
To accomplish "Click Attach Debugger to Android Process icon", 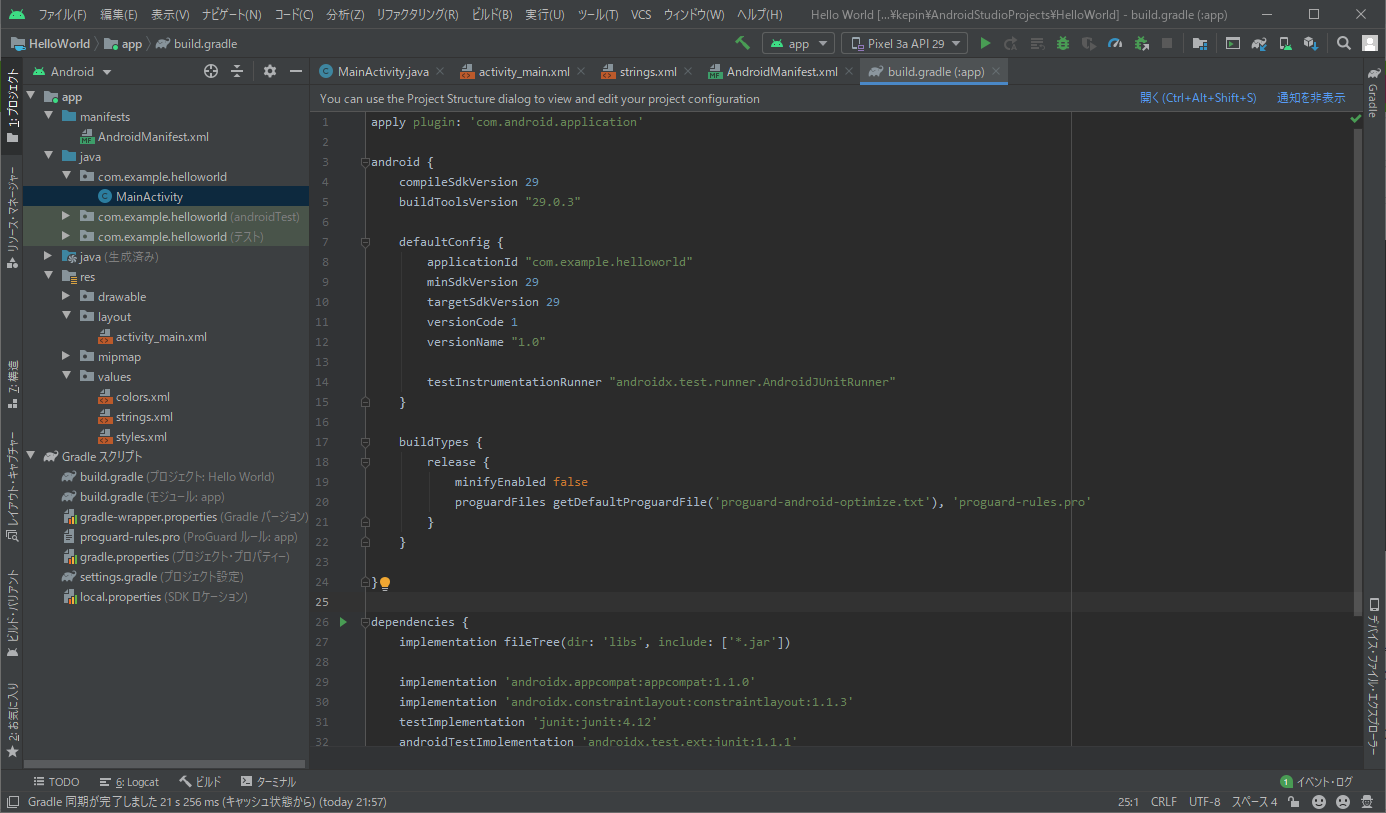I will [x=1141, y=43].
